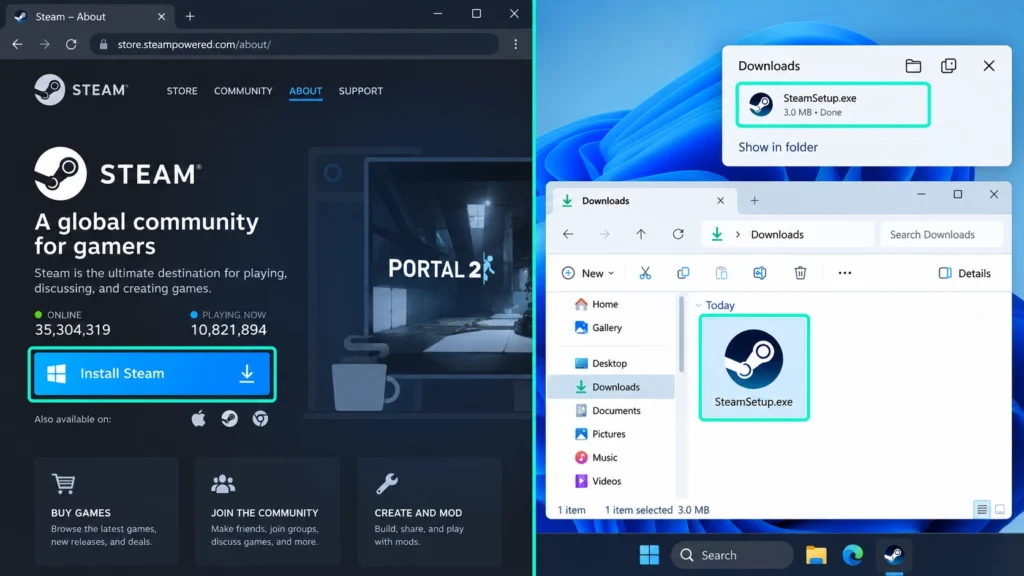Image resolution: width=1024 pixels, height=576 pixels.
Task: Click the Chrome OS availability icon
Action: point(261,419)
